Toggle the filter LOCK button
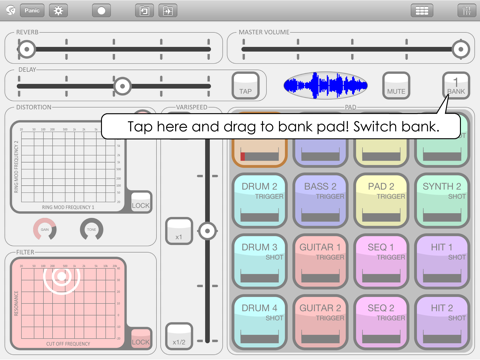This screenshot has height=360, width=480. point(141,338)
